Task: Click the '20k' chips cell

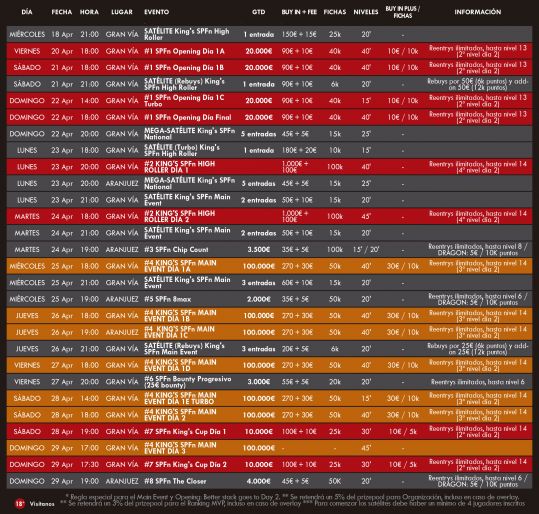Action: (x=335, y=382)
